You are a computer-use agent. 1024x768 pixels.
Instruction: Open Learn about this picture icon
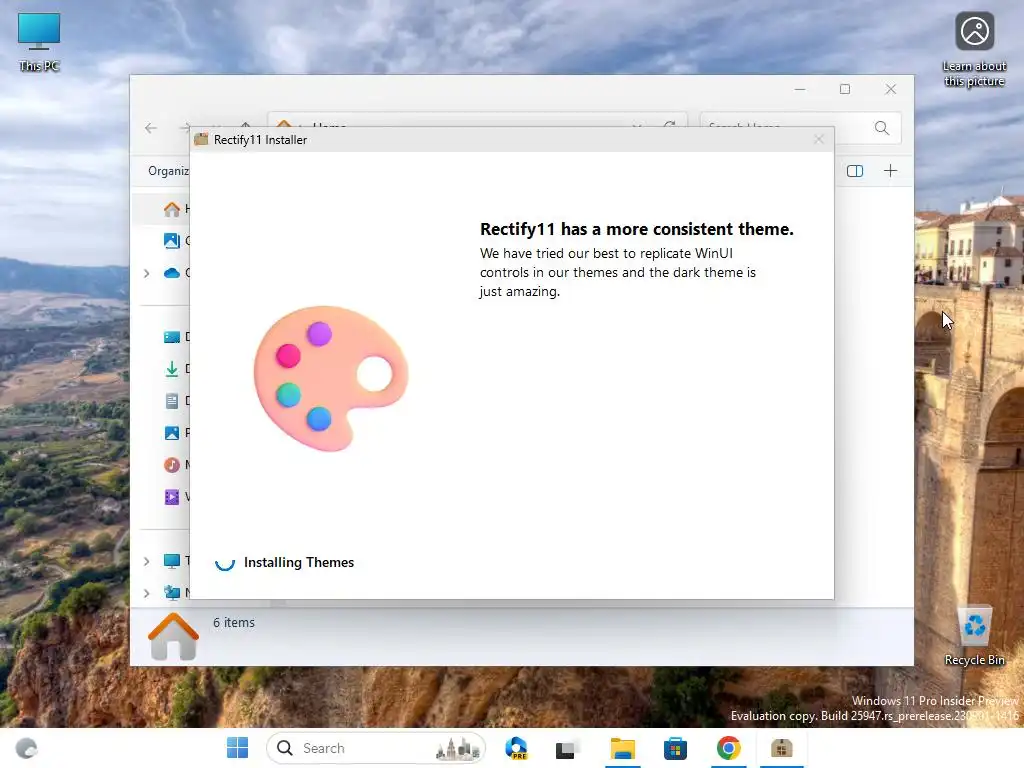point(974,49)
